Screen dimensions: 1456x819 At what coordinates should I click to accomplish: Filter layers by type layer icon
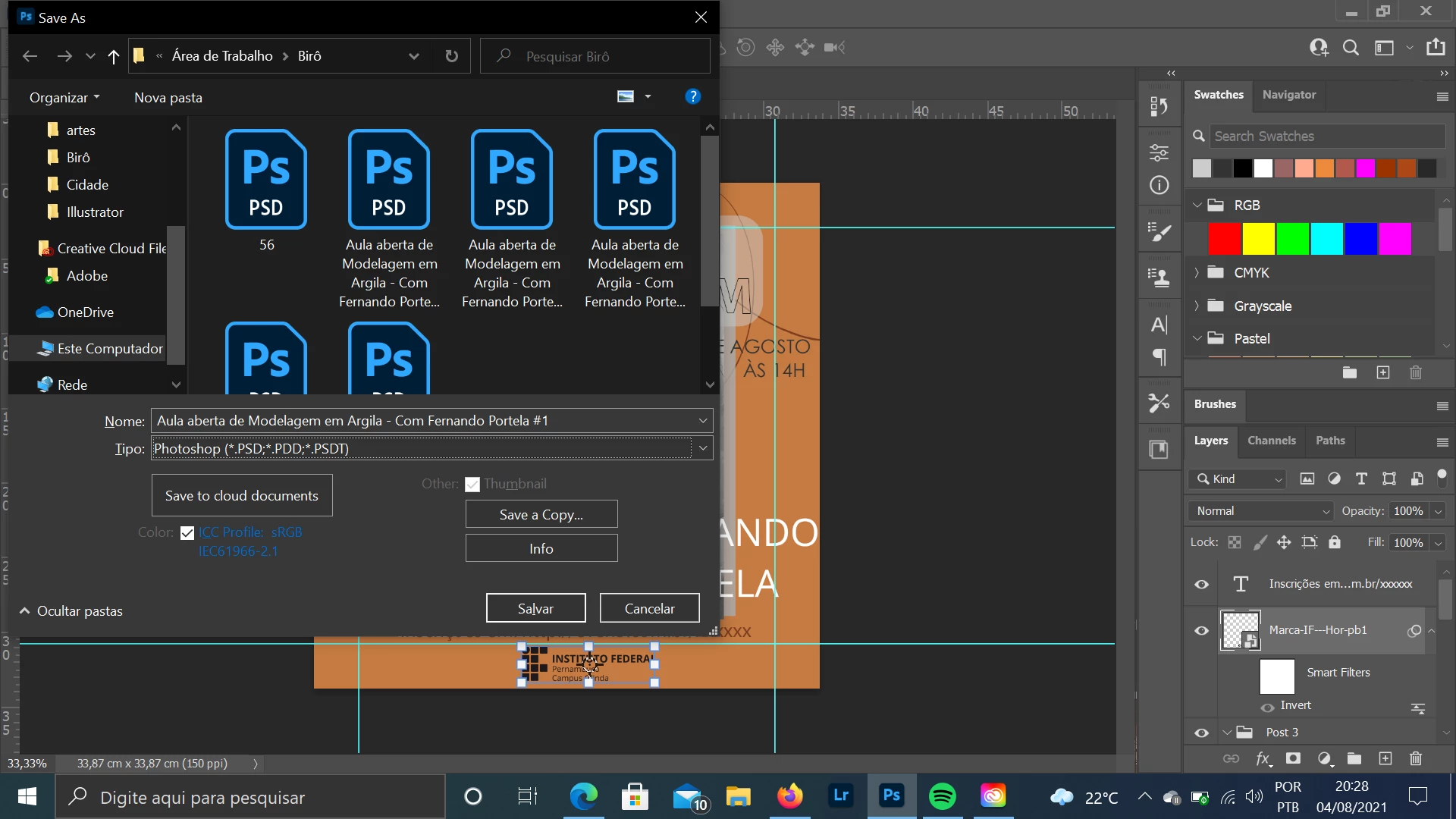click(x=1361, y=479)
